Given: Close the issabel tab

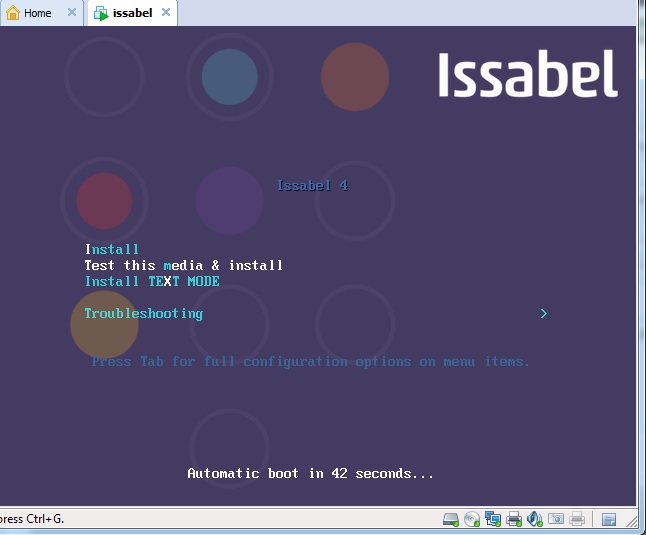Looking at the screenshot, I should pos(166,12).
